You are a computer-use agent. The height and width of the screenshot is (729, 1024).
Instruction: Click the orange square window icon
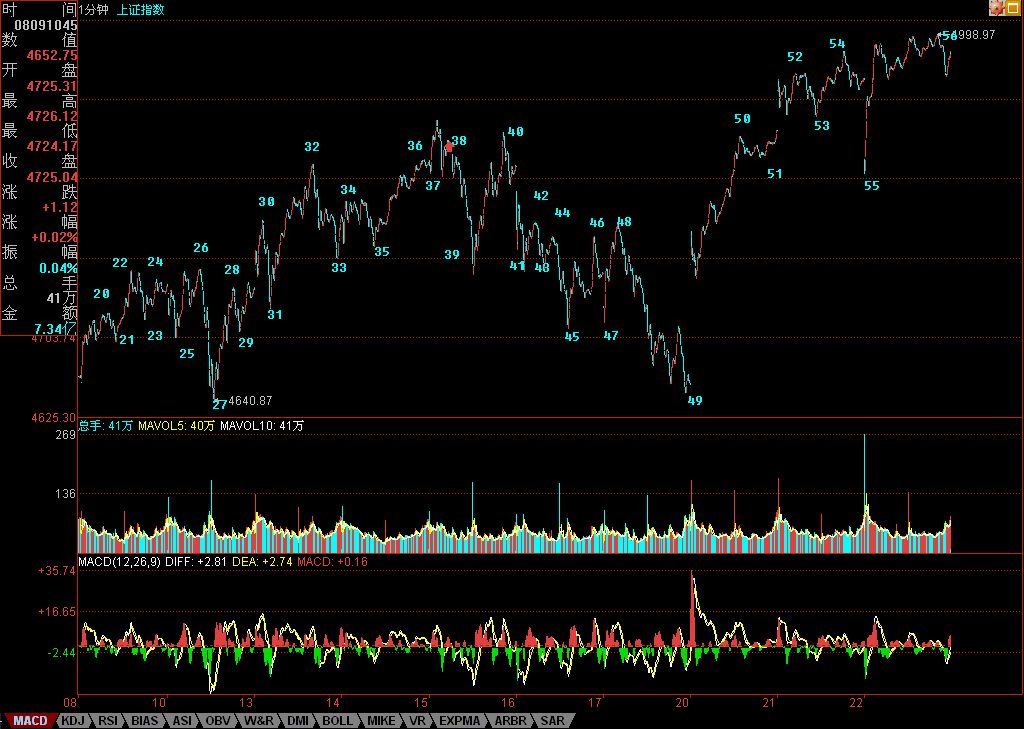click(x=1013, y=8)
